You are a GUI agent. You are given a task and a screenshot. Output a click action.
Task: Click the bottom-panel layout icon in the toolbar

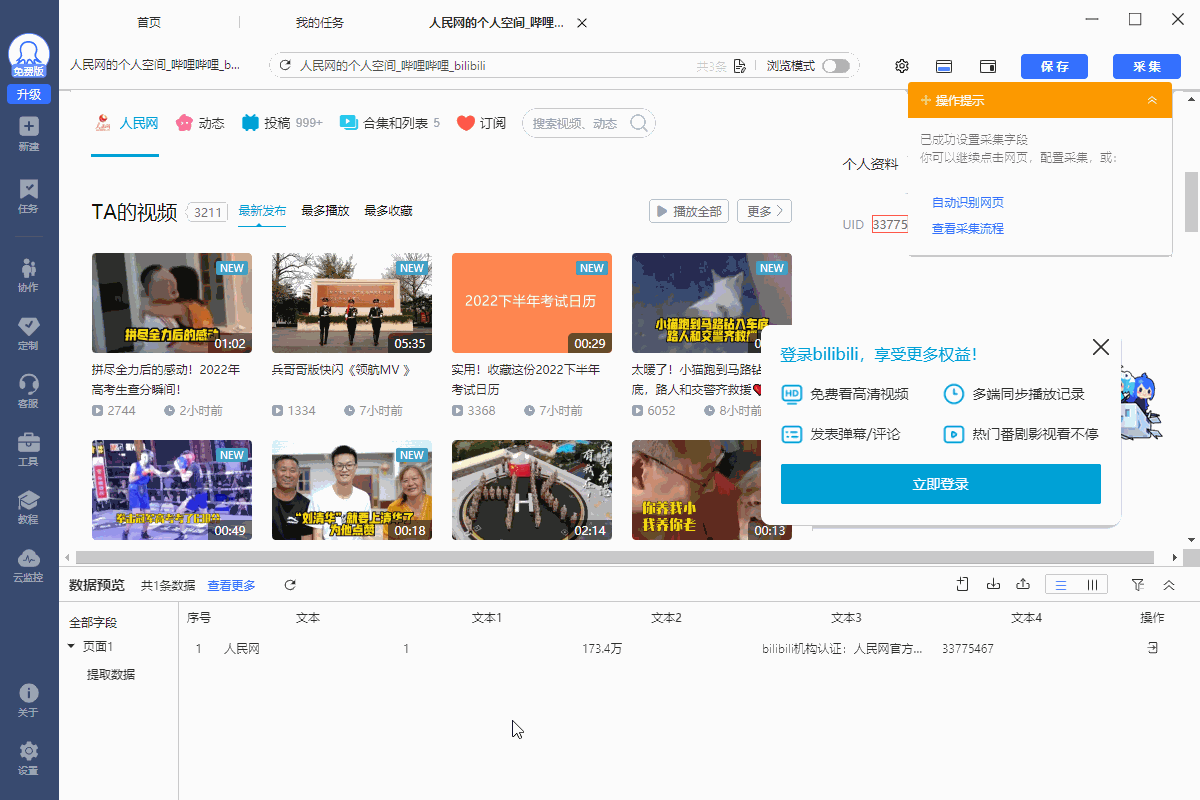(x=943, y=66)
